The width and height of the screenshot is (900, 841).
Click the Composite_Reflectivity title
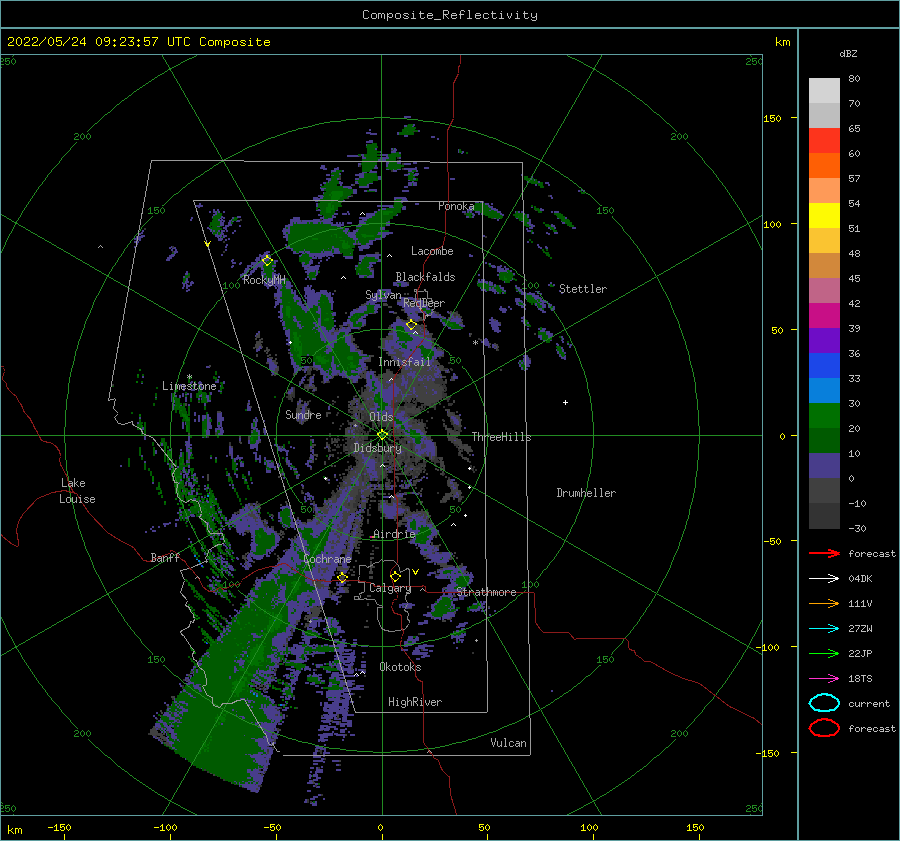(450, 15)
